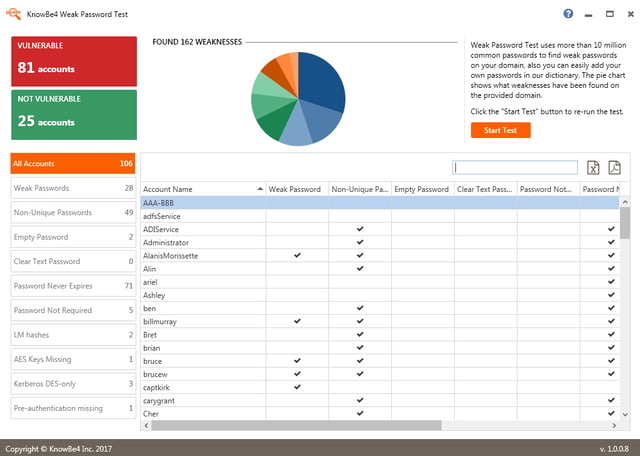Viewport: 640px width, 456px height.
Task: Click the Start Test button
Action: 500,130
